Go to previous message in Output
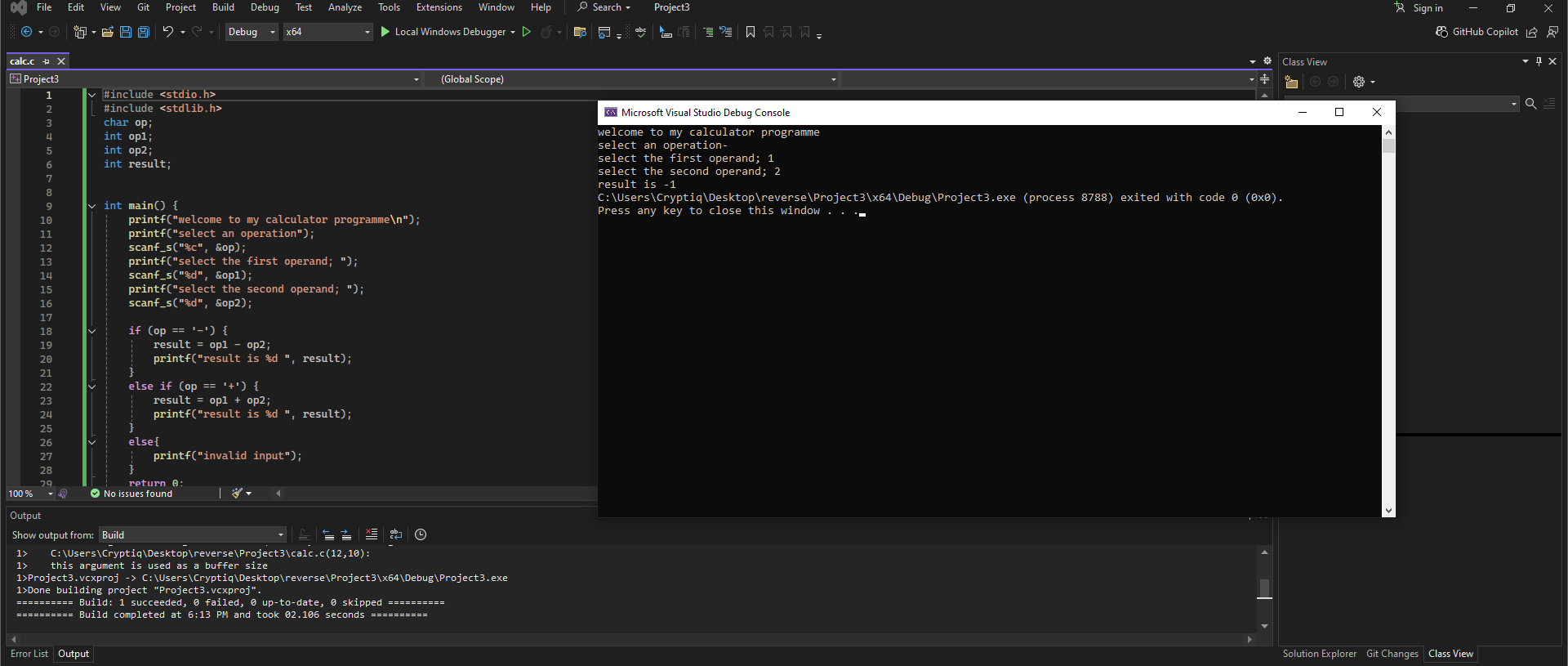This screenshot has height=666, width=1568. click(328, 534)
